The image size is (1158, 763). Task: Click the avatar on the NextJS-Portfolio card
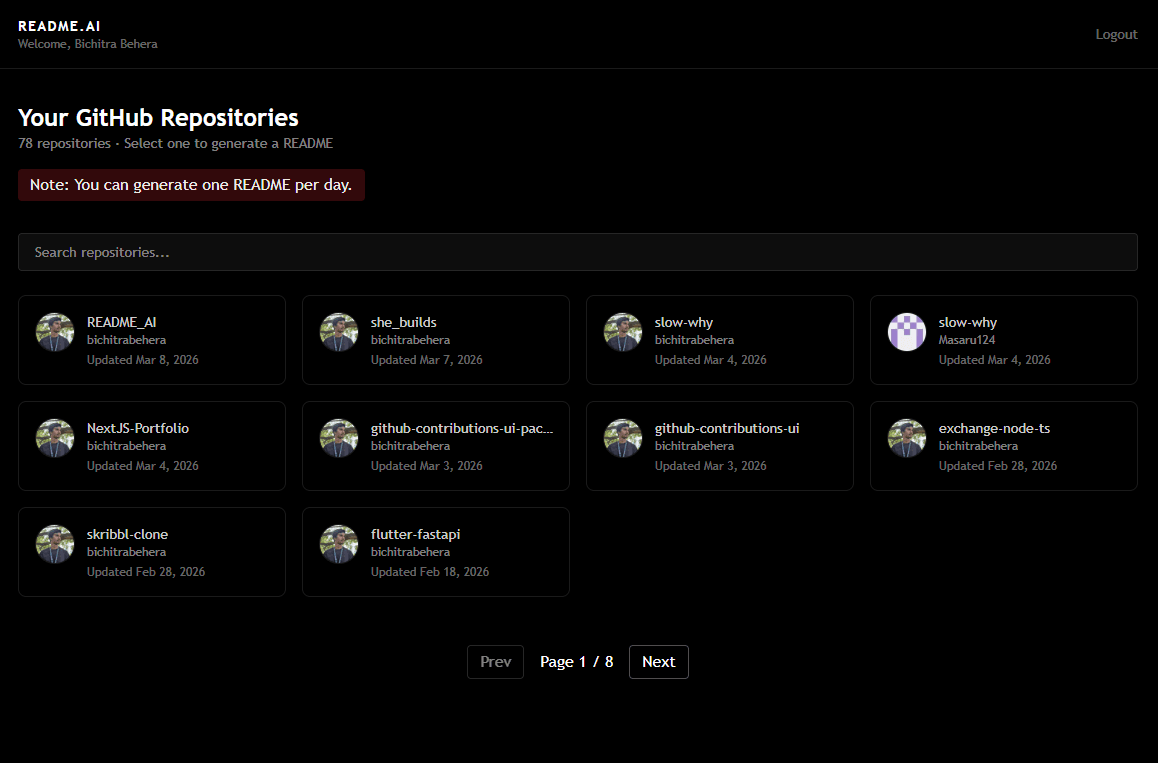point(55,437)
